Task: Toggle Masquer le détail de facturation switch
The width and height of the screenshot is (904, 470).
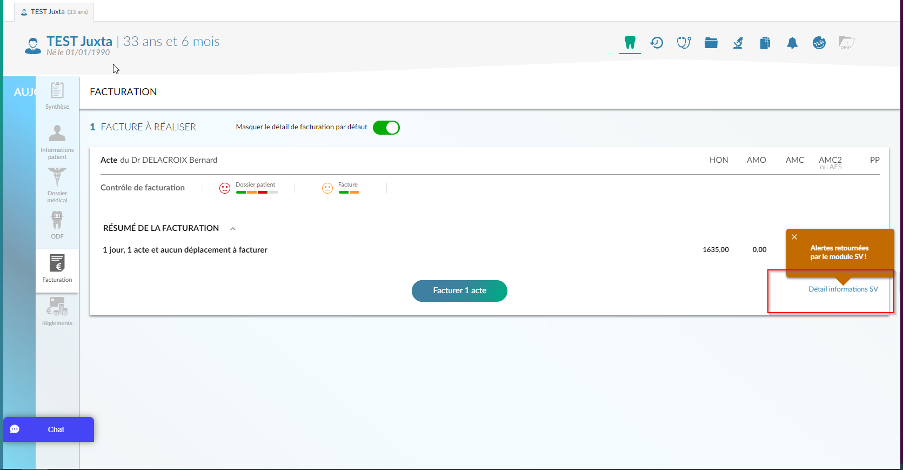Action: (386, 127)
